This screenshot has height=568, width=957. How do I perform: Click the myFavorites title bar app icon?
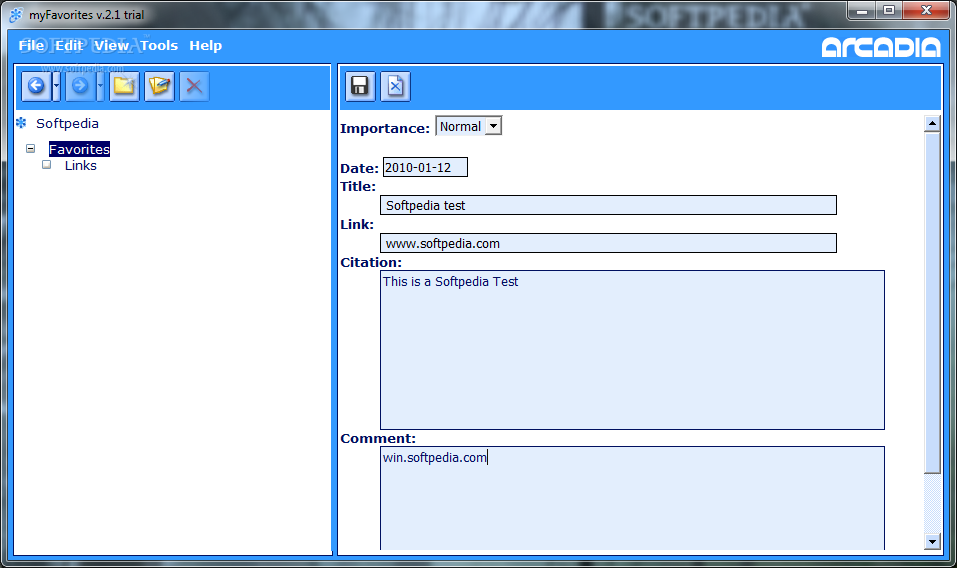coord(16,15)
